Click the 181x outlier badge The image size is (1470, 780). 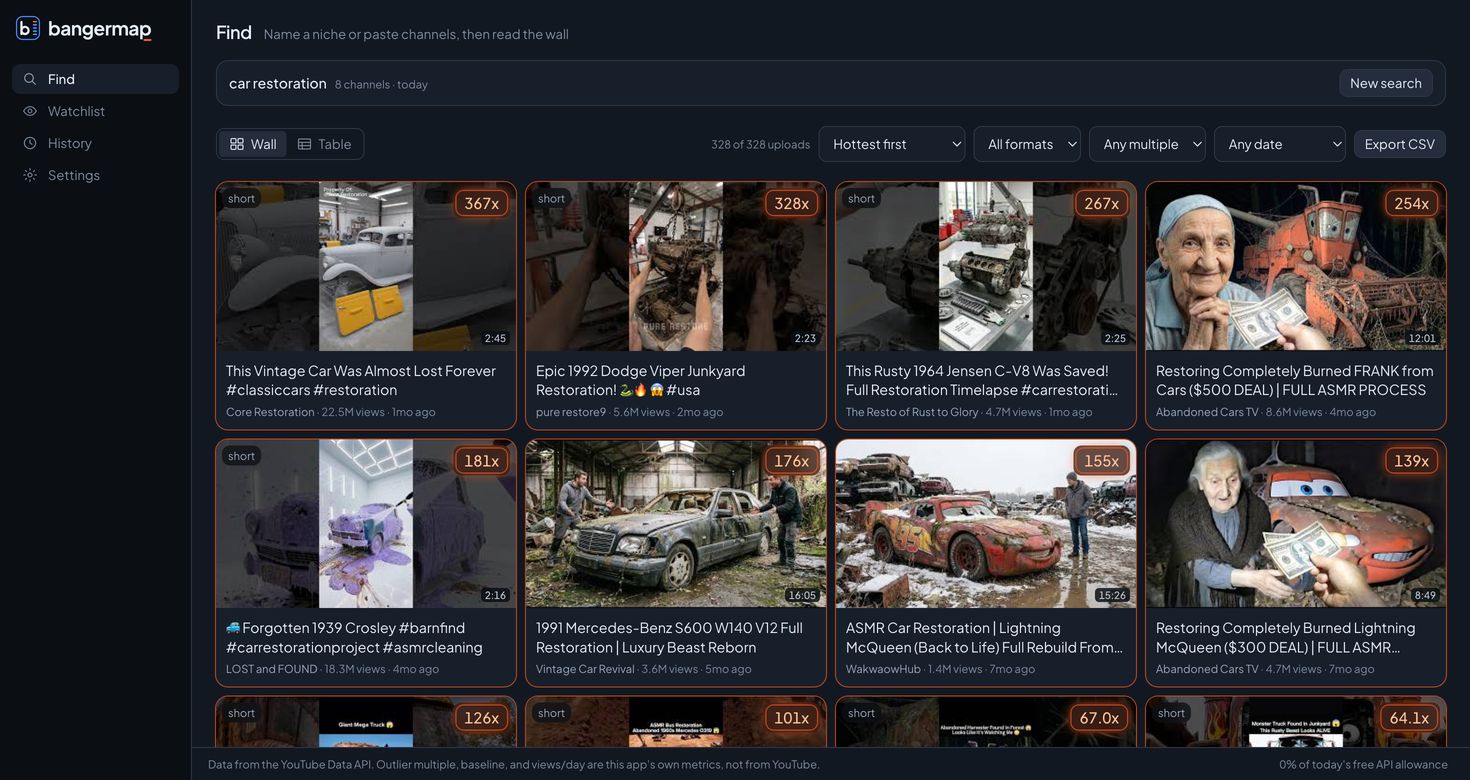(x=482, y=461)
